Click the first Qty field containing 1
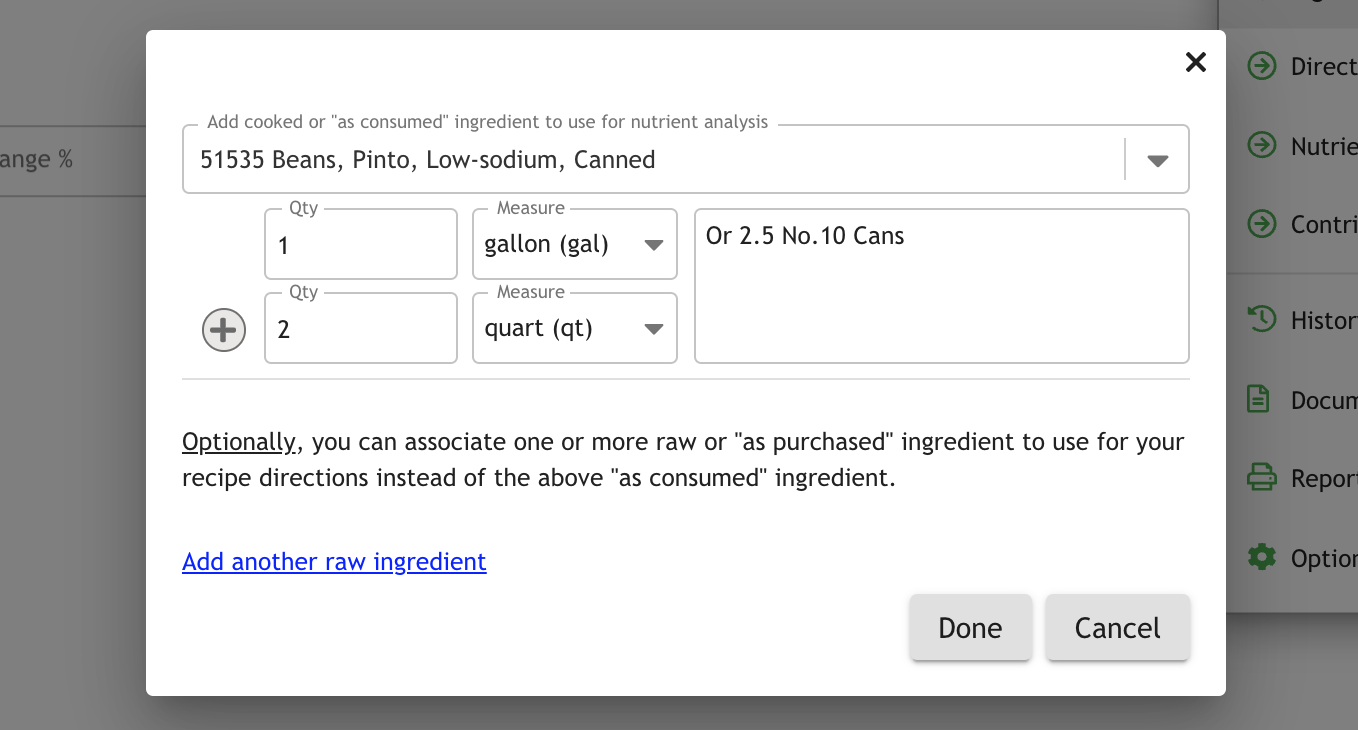 click(360, 245)
